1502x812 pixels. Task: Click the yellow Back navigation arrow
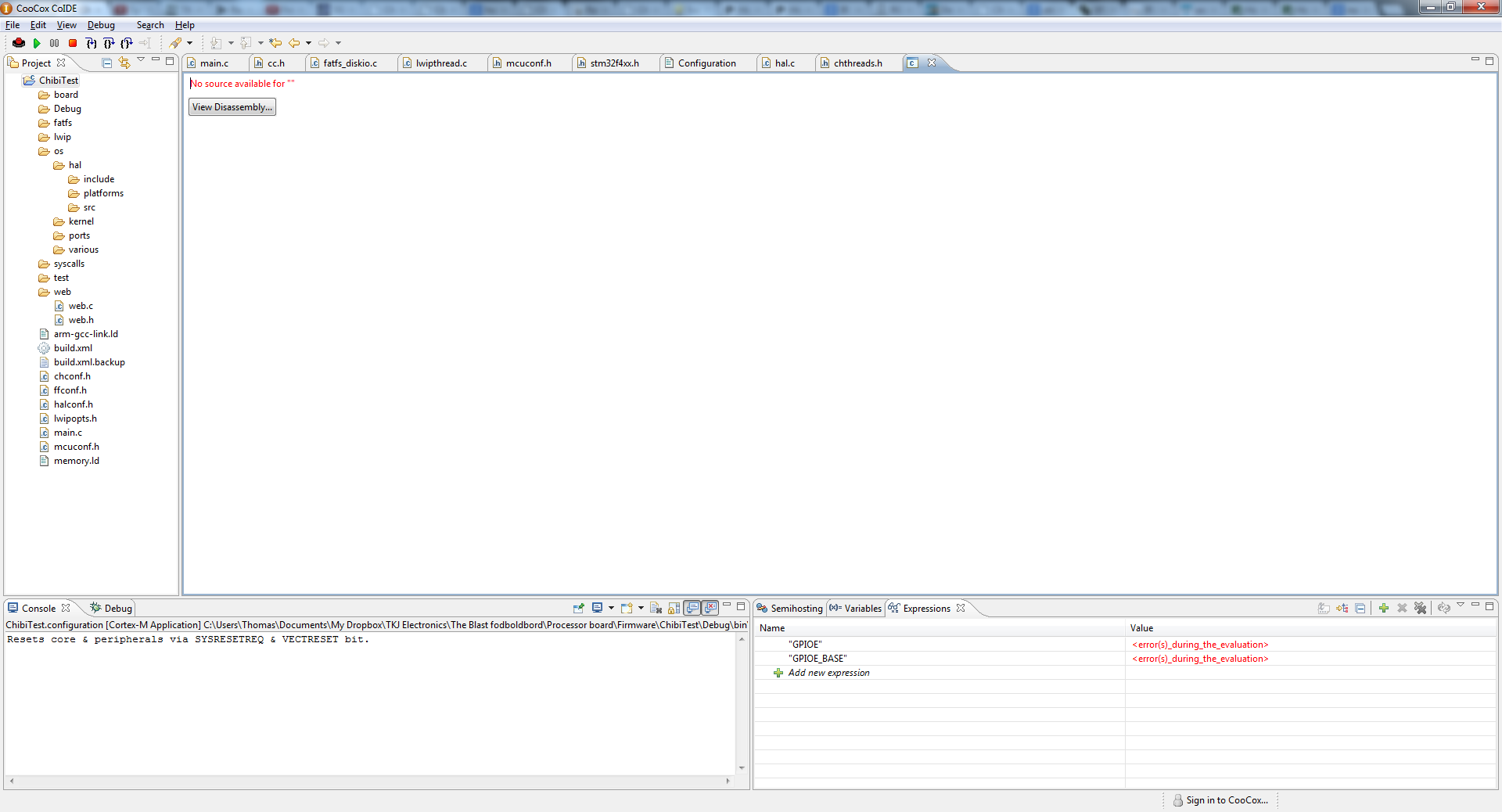294,43
